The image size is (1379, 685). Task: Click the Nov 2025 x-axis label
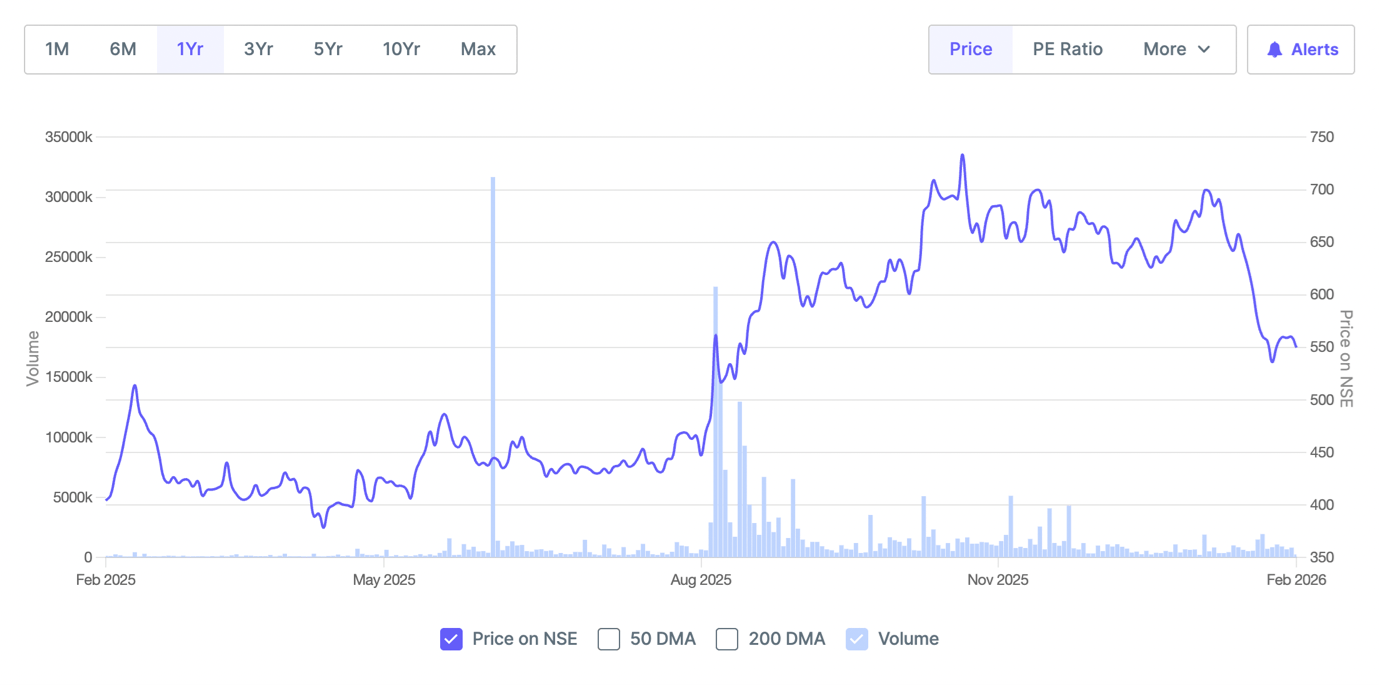tap(998, 580)
